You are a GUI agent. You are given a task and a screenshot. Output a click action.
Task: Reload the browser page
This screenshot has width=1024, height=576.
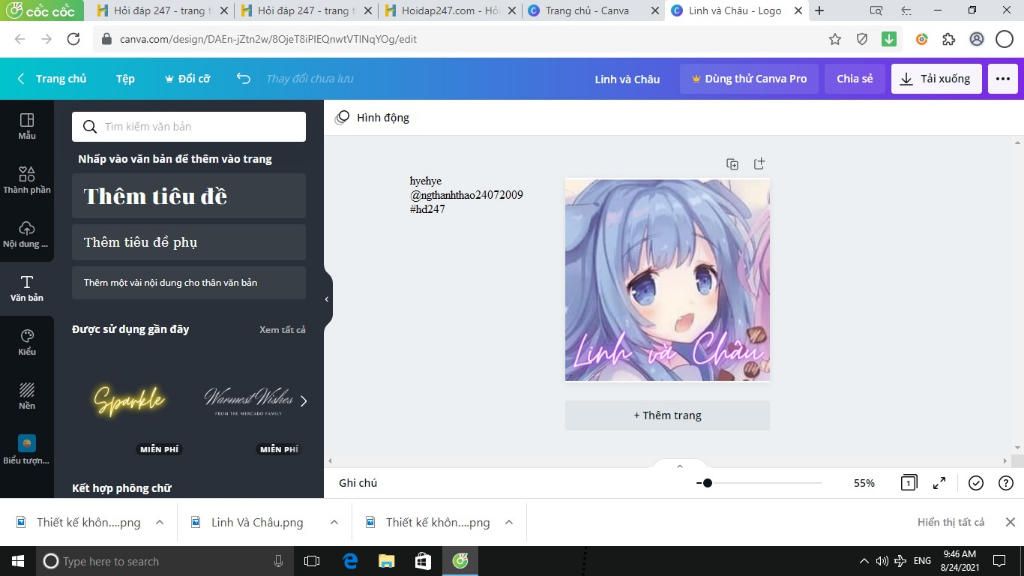tap(73, 39)
